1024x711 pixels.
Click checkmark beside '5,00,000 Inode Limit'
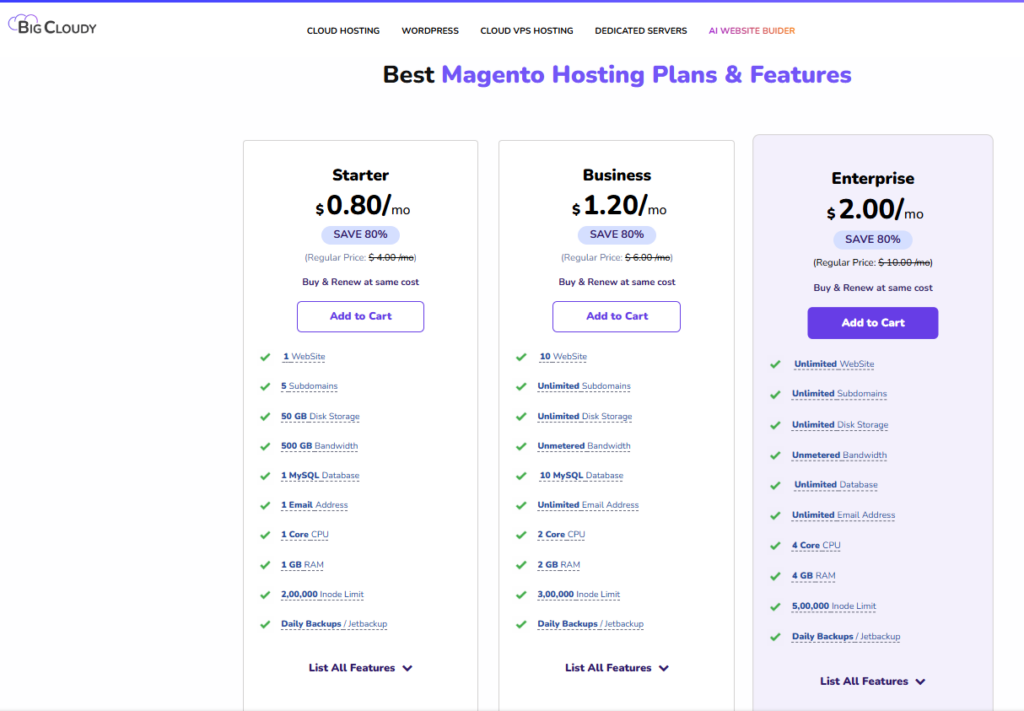click(x=775, y=607)
